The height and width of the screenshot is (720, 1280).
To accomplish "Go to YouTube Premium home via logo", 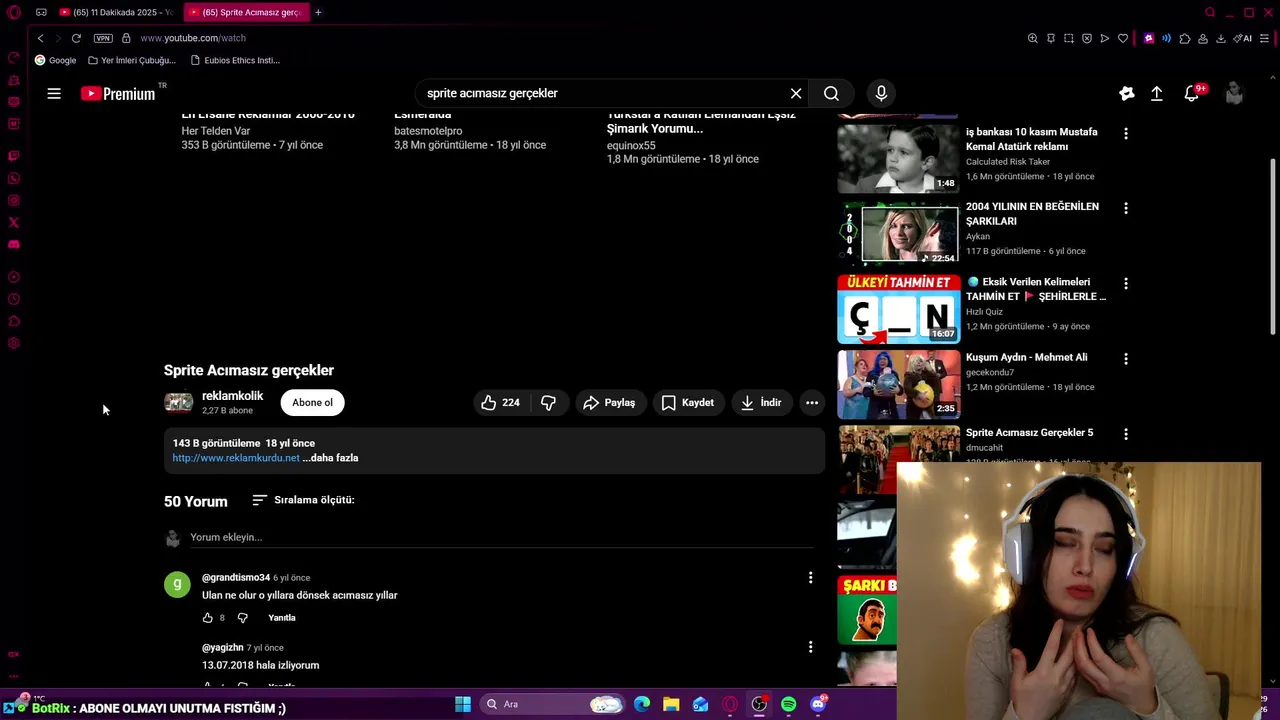I will click(x=118, y=93).
